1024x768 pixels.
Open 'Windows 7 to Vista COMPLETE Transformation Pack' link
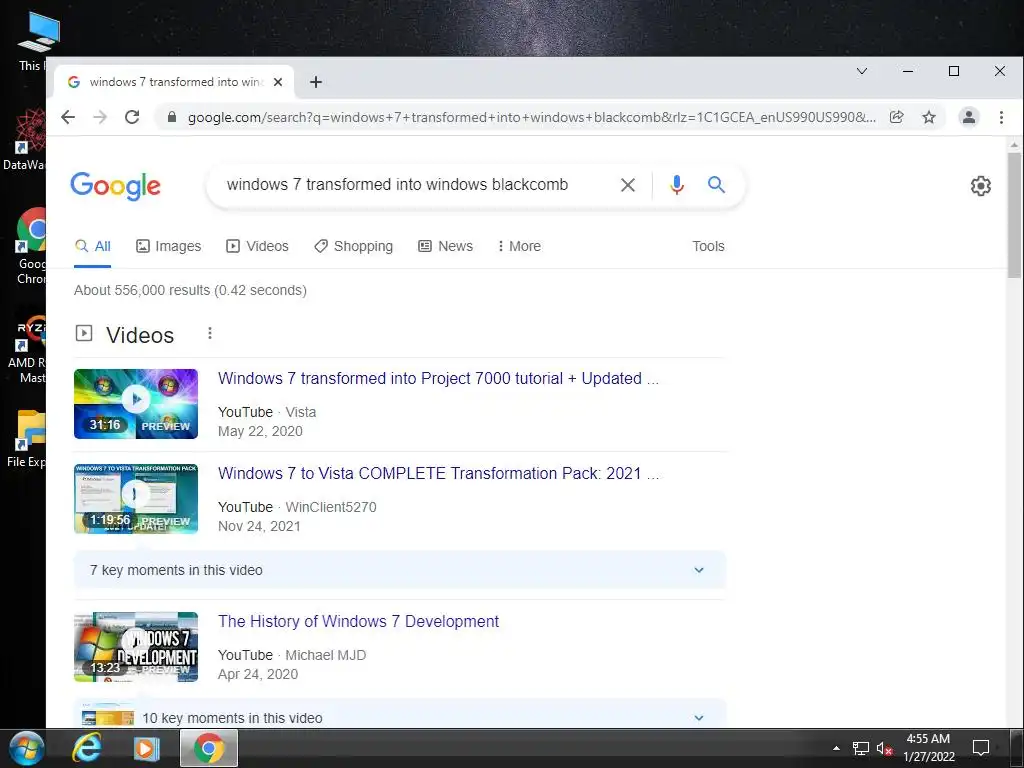438,473
